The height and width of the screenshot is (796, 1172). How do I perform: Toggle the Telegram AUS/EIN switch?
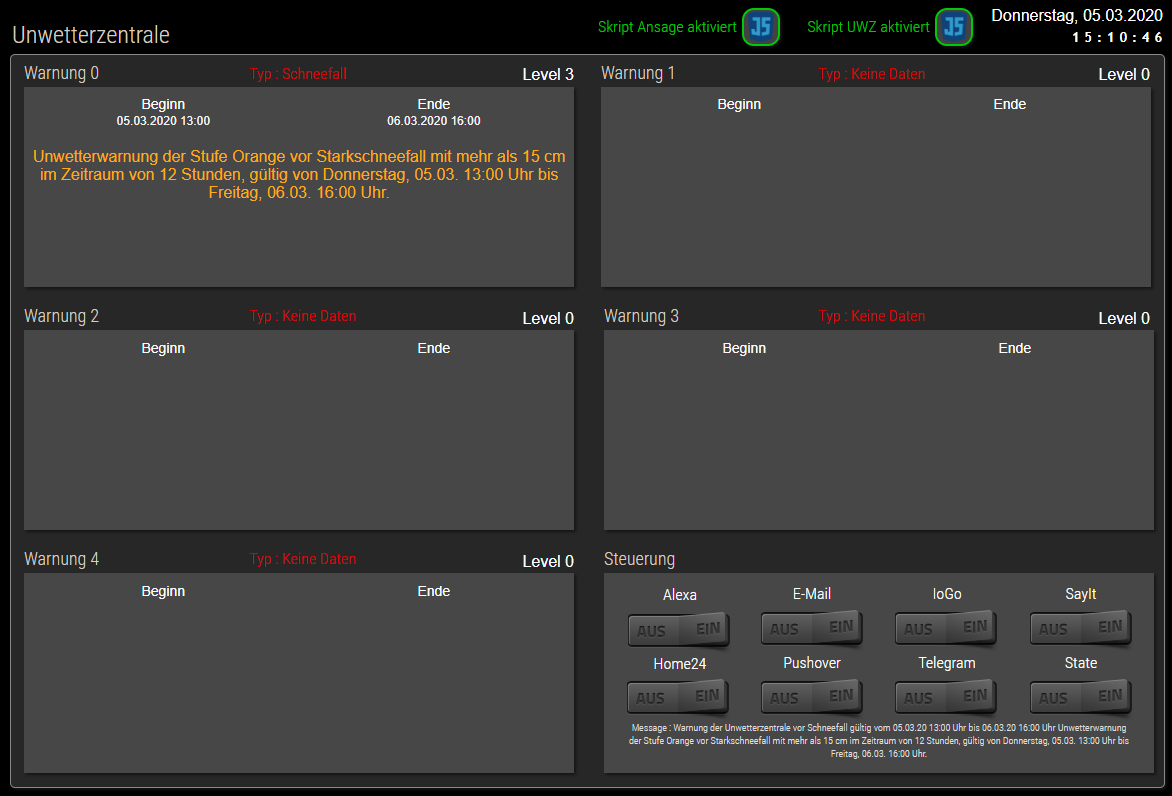946,697
